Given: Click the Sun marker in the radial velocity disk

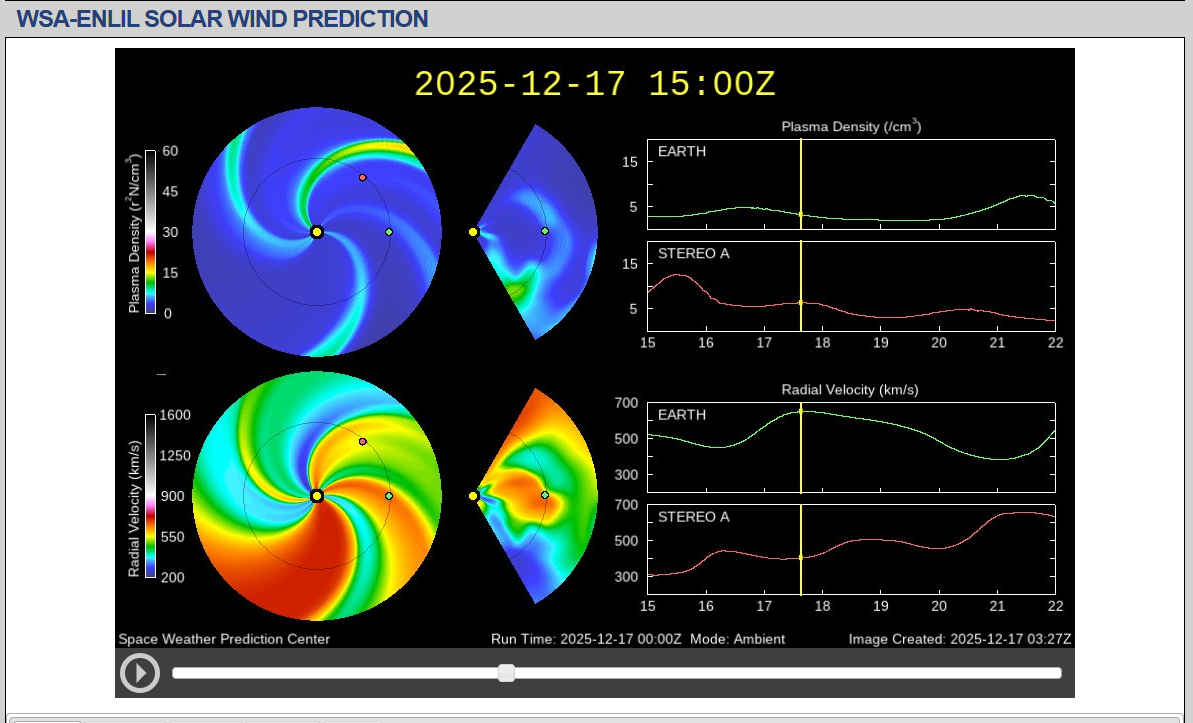Looking at the screenshot, I should point(317,496).
